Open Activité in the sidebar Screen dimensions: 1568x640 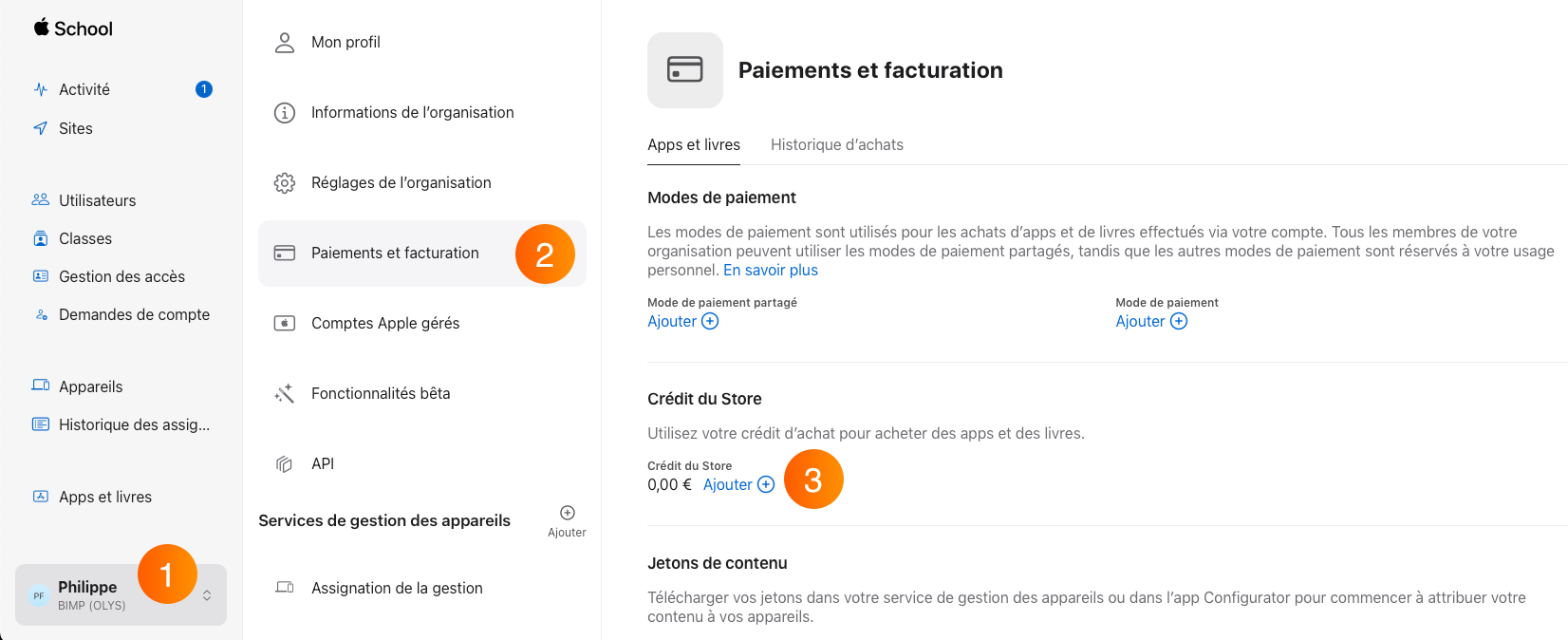(121, 89)
